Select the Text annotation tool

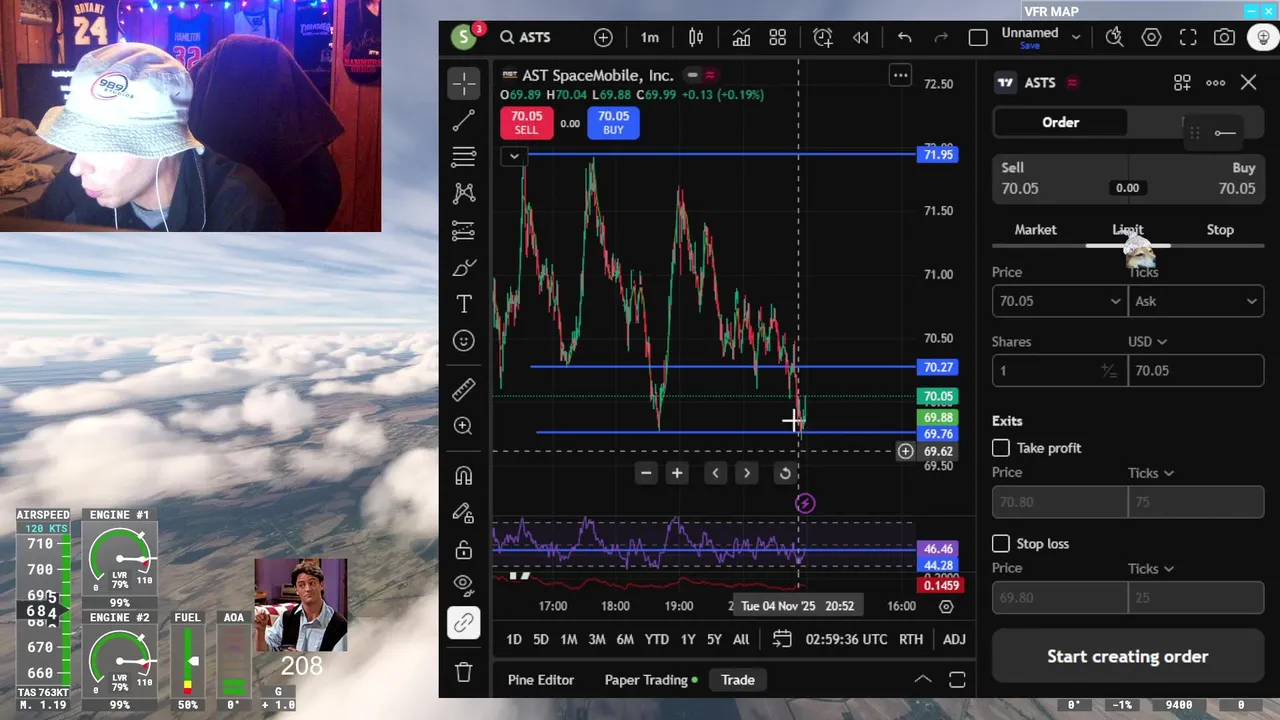pyautogui.click(x=464, y=304)
